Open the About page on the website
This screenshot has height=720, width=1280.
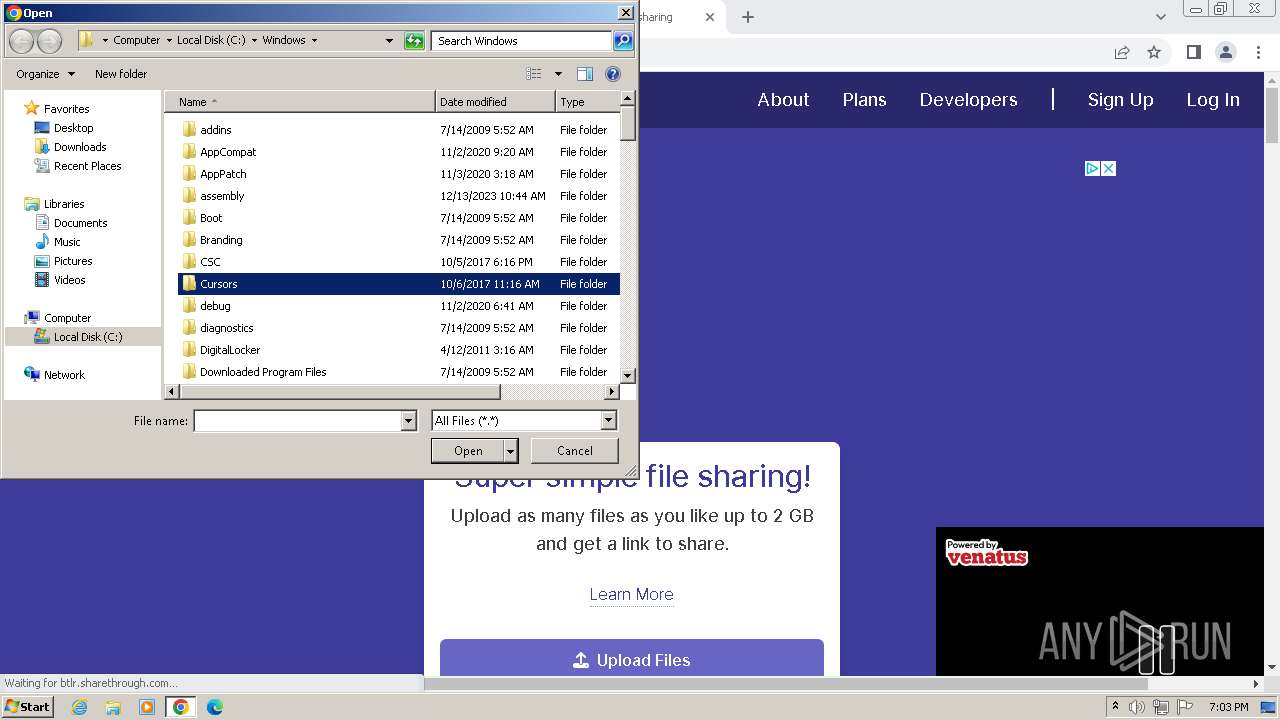783,100
